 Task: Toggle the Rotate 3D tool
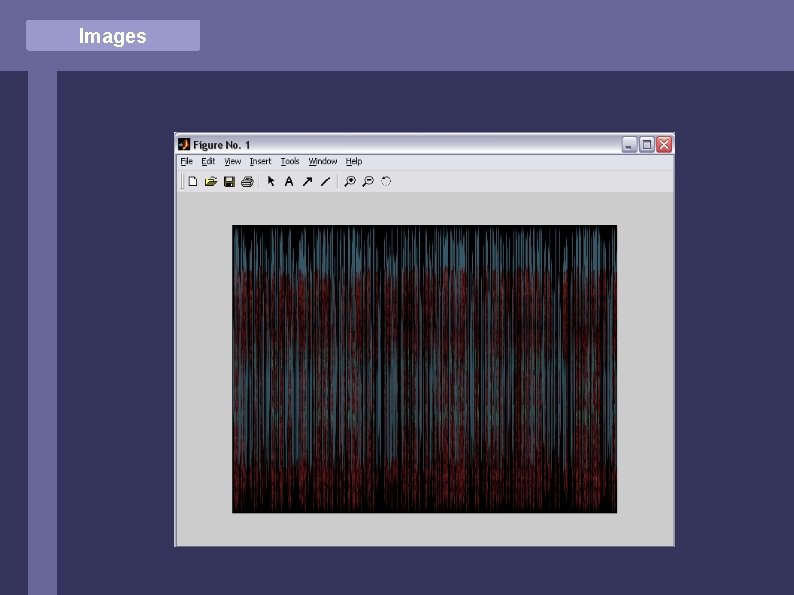tap(386, 181)
